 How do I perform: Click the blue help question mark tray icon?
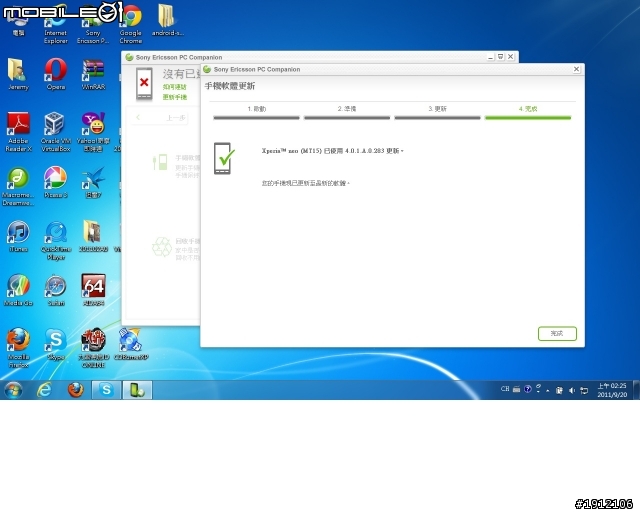527,389
